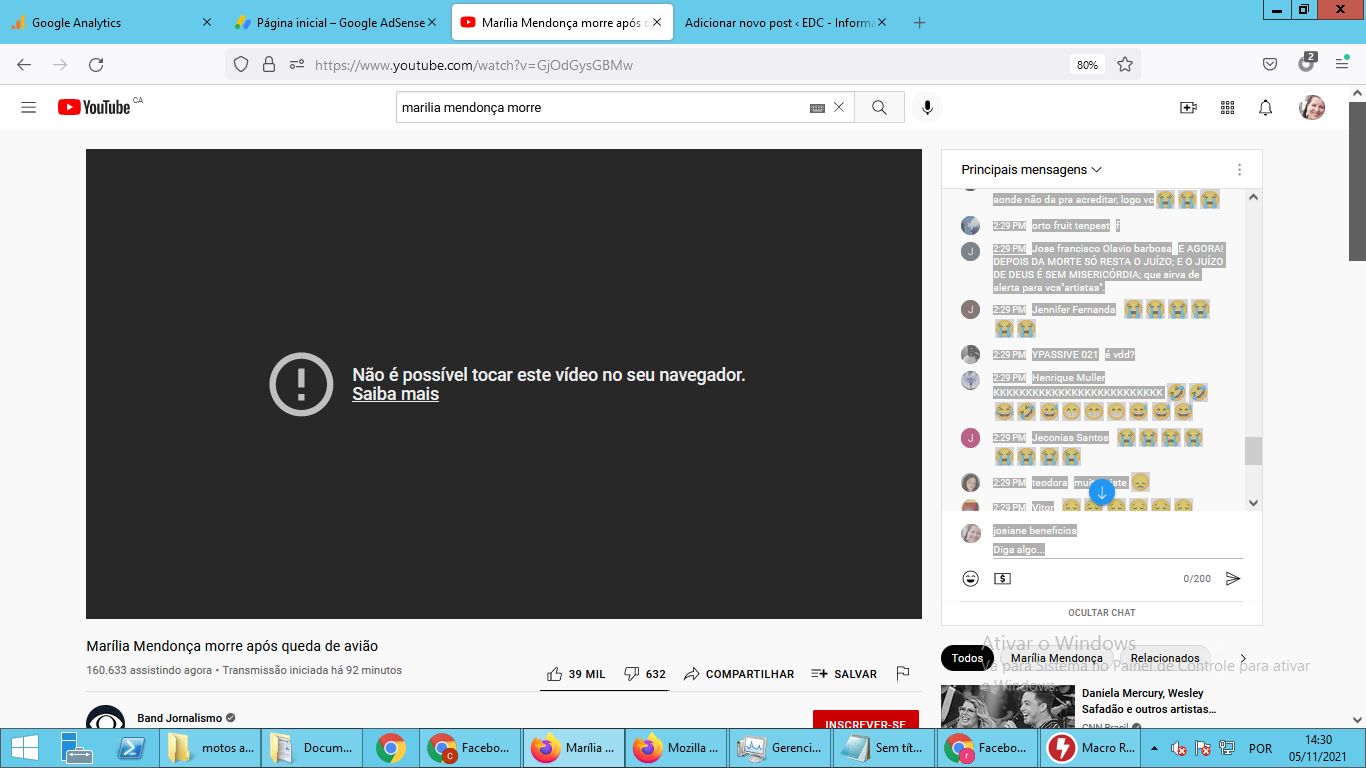Reload the page in the browser
The image size is (1366, 768).
[x=96, y=65]
